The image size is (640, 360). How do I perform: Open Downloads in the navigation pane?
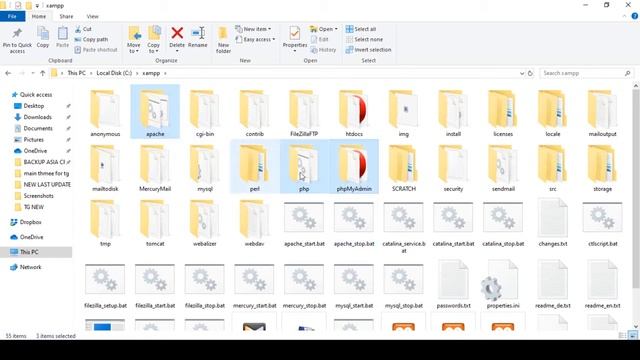pos(38,117)
